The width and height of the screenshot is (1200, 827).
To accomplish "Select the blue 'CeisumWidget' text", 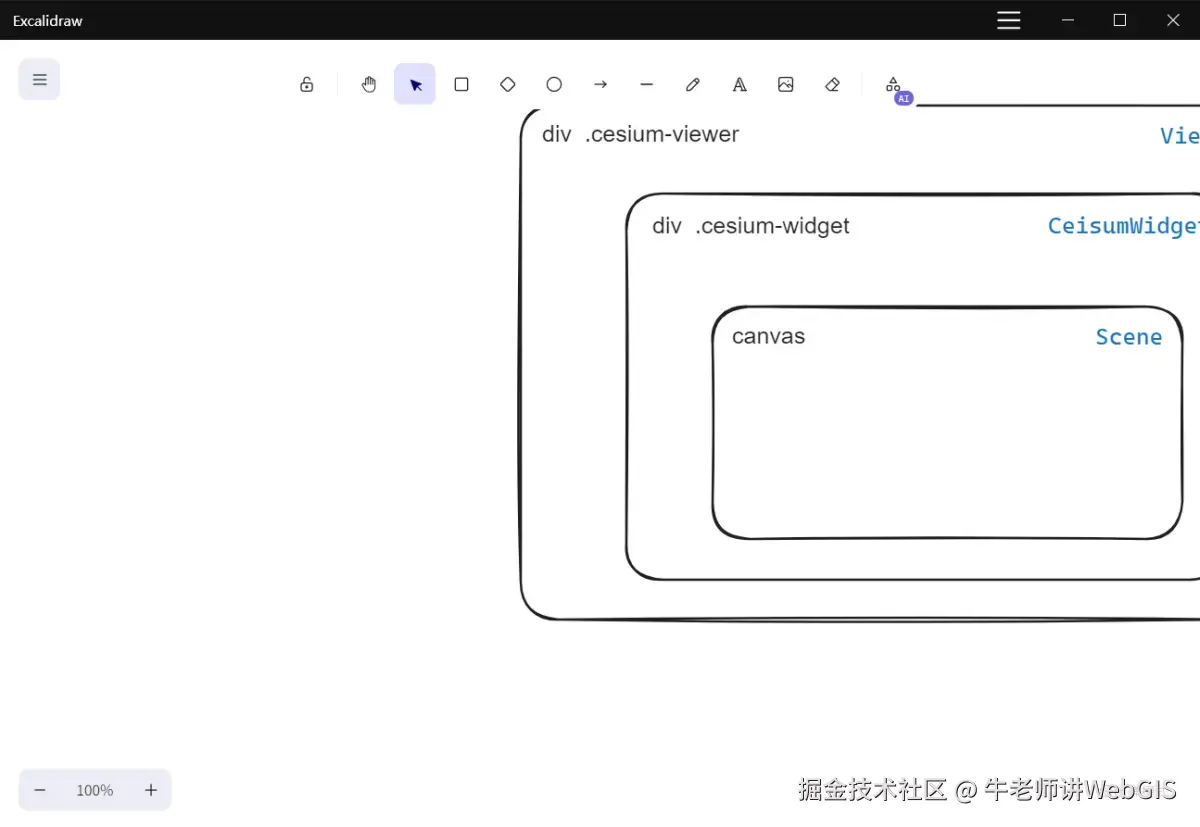I will [1124, 226].
